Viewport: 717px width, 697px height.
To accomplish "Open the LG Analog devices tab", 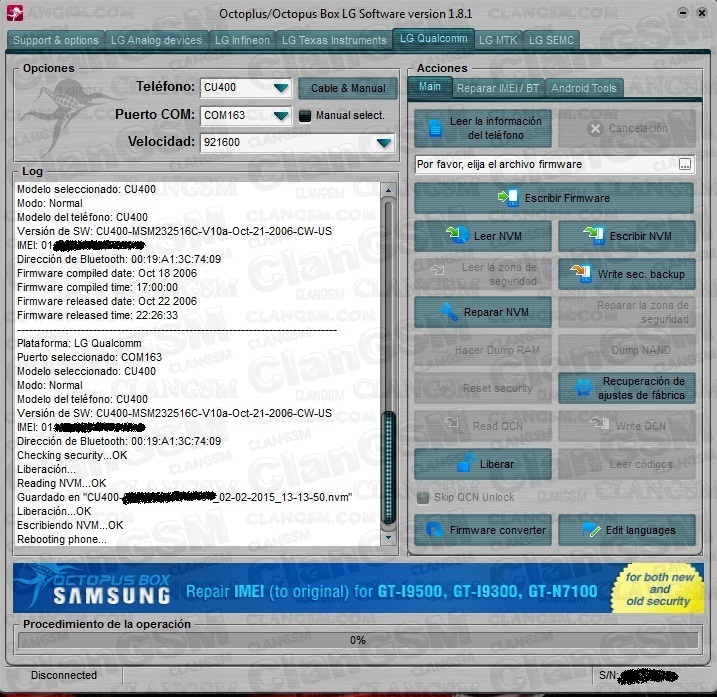I will tap(156, 40).
